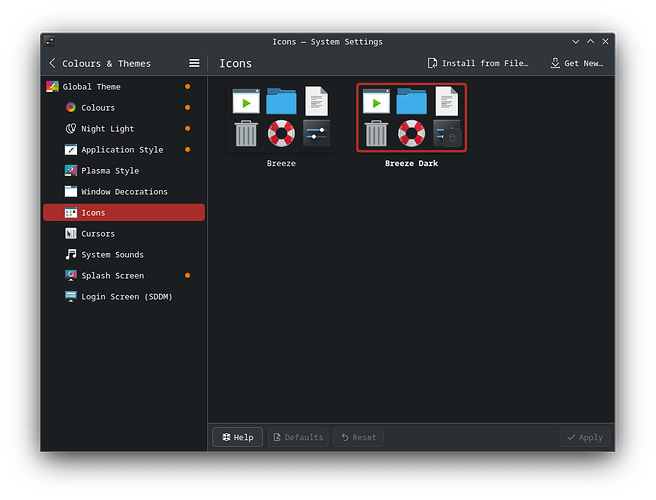This screenshot has width=656, height=500.
Task: Click the Plasma Style icon
Action: [71, 171]
